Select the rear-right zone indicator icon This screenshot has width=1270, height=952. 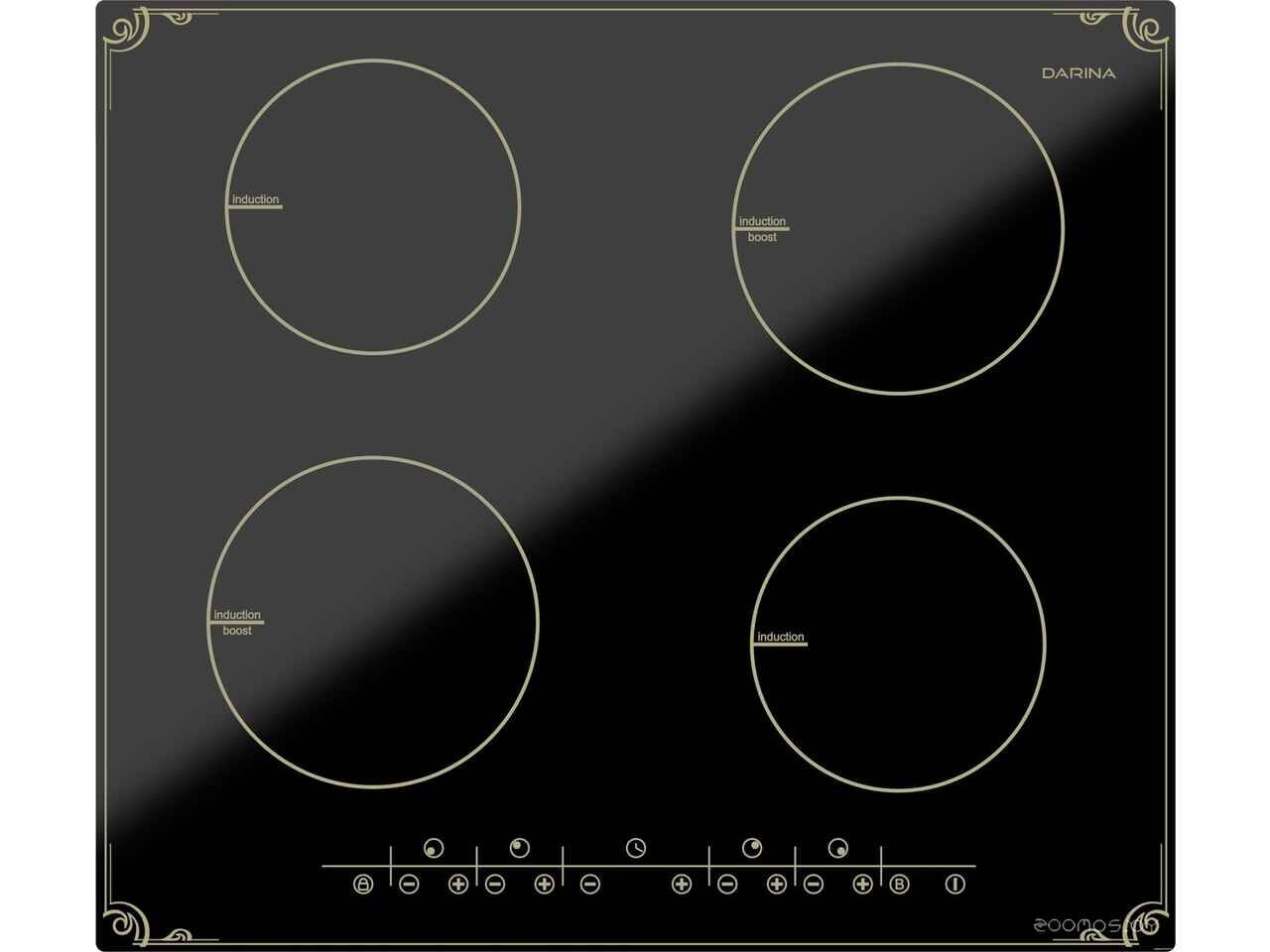(x=752, y=848)
